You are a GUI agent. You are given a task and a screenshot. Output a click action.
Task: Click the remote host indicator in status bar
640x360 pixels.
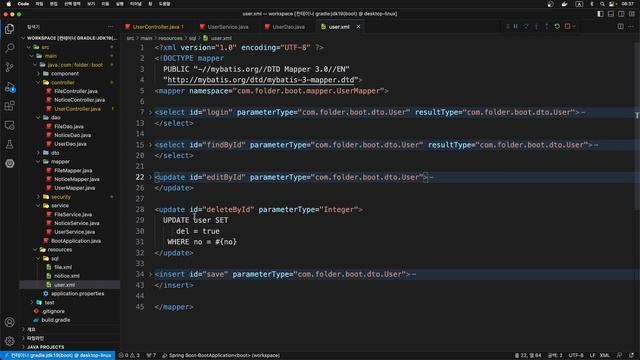[x=58, y=356]
